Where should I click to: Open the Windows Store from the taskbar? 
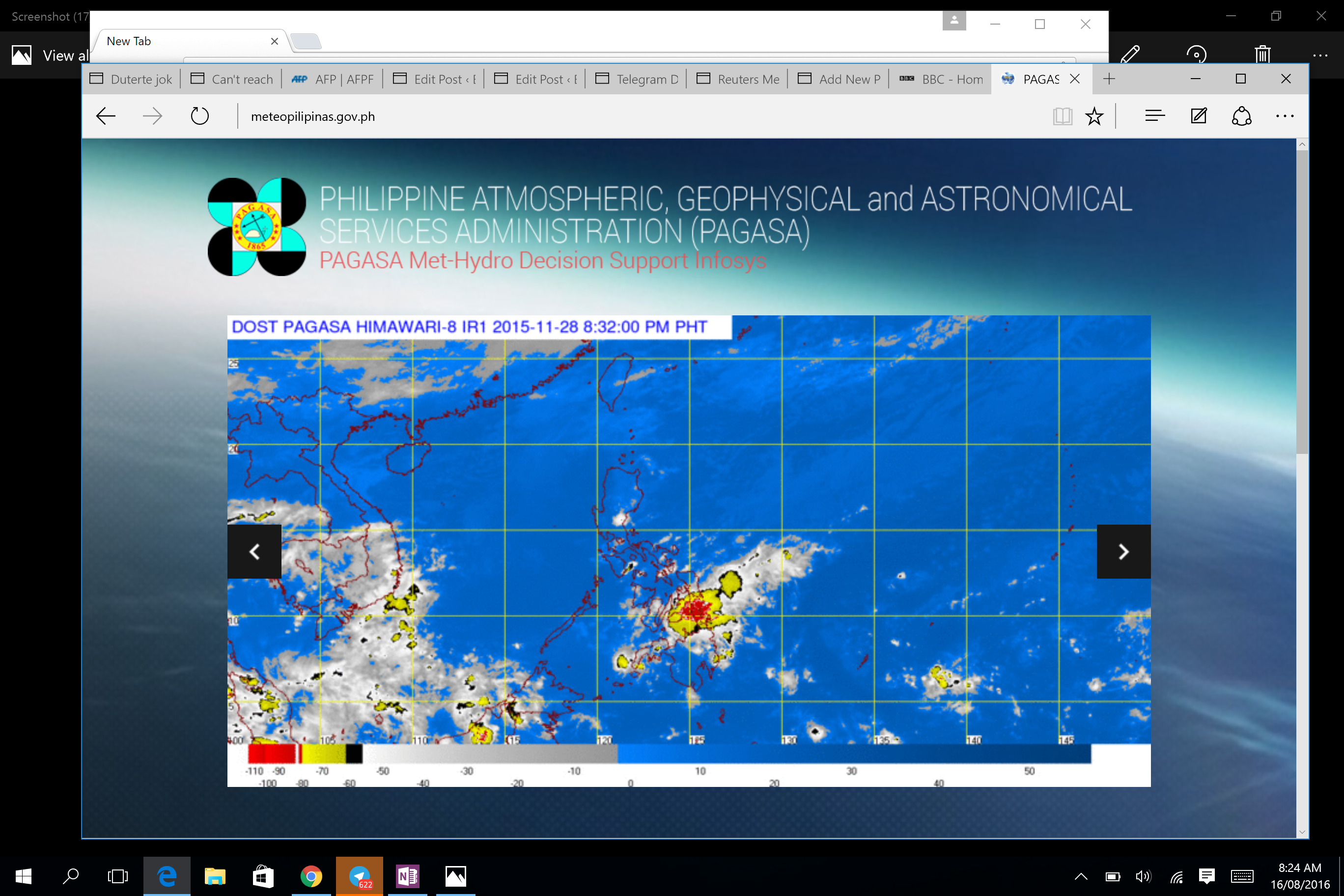pos(263,875)
